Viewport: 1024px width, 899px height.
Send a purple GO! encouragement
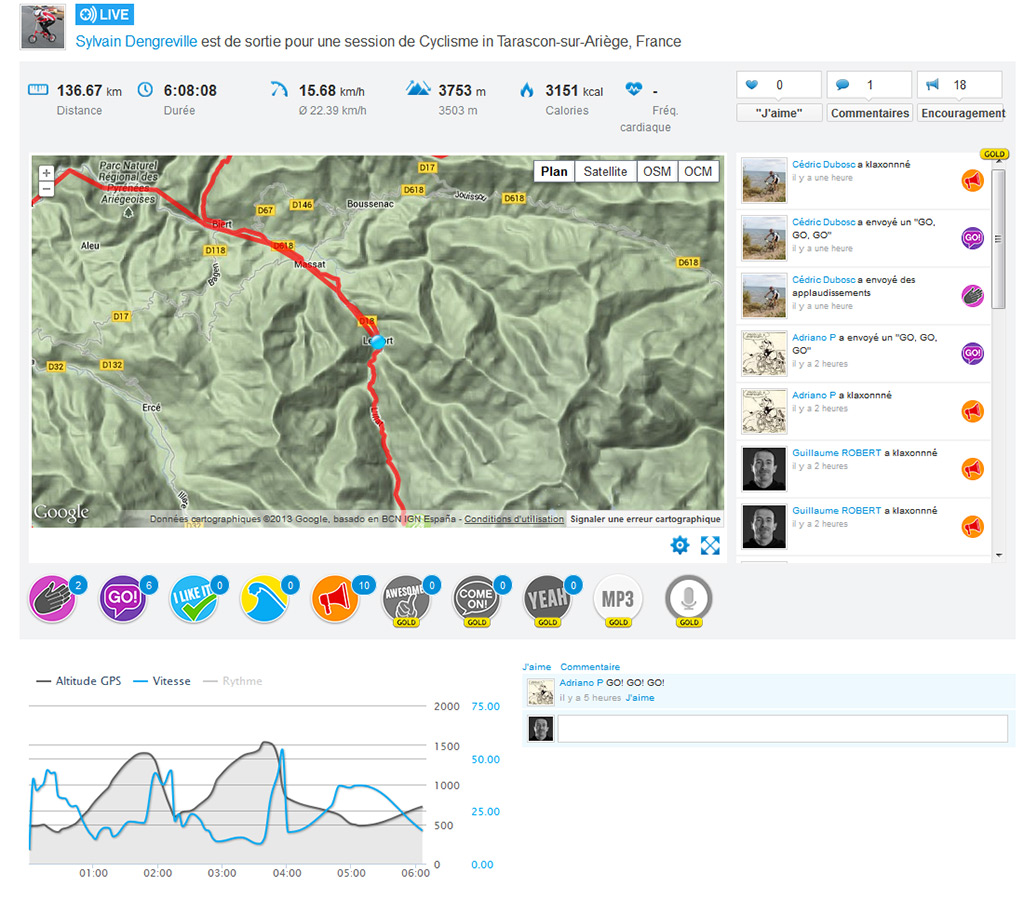[x=124, y=600]
